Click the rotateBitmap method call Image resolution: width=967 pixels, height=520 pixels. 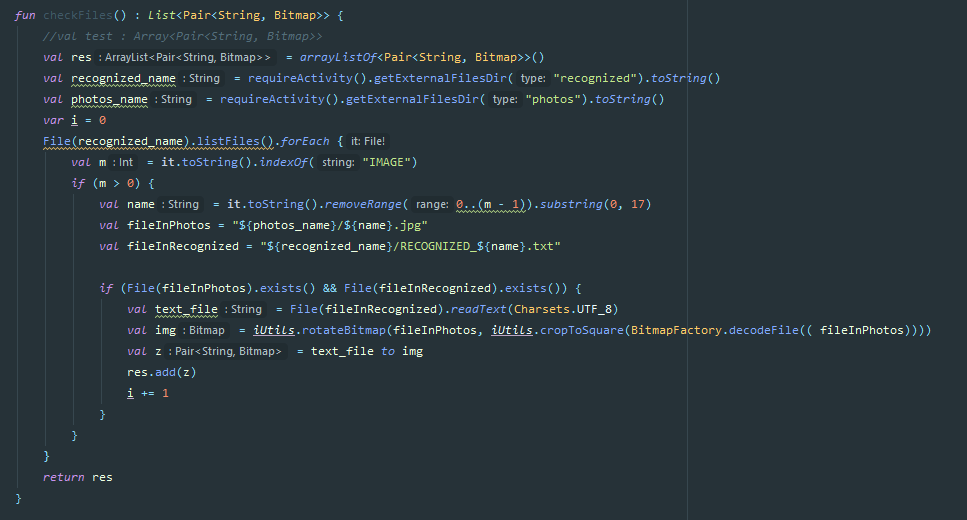click(344, 330)
